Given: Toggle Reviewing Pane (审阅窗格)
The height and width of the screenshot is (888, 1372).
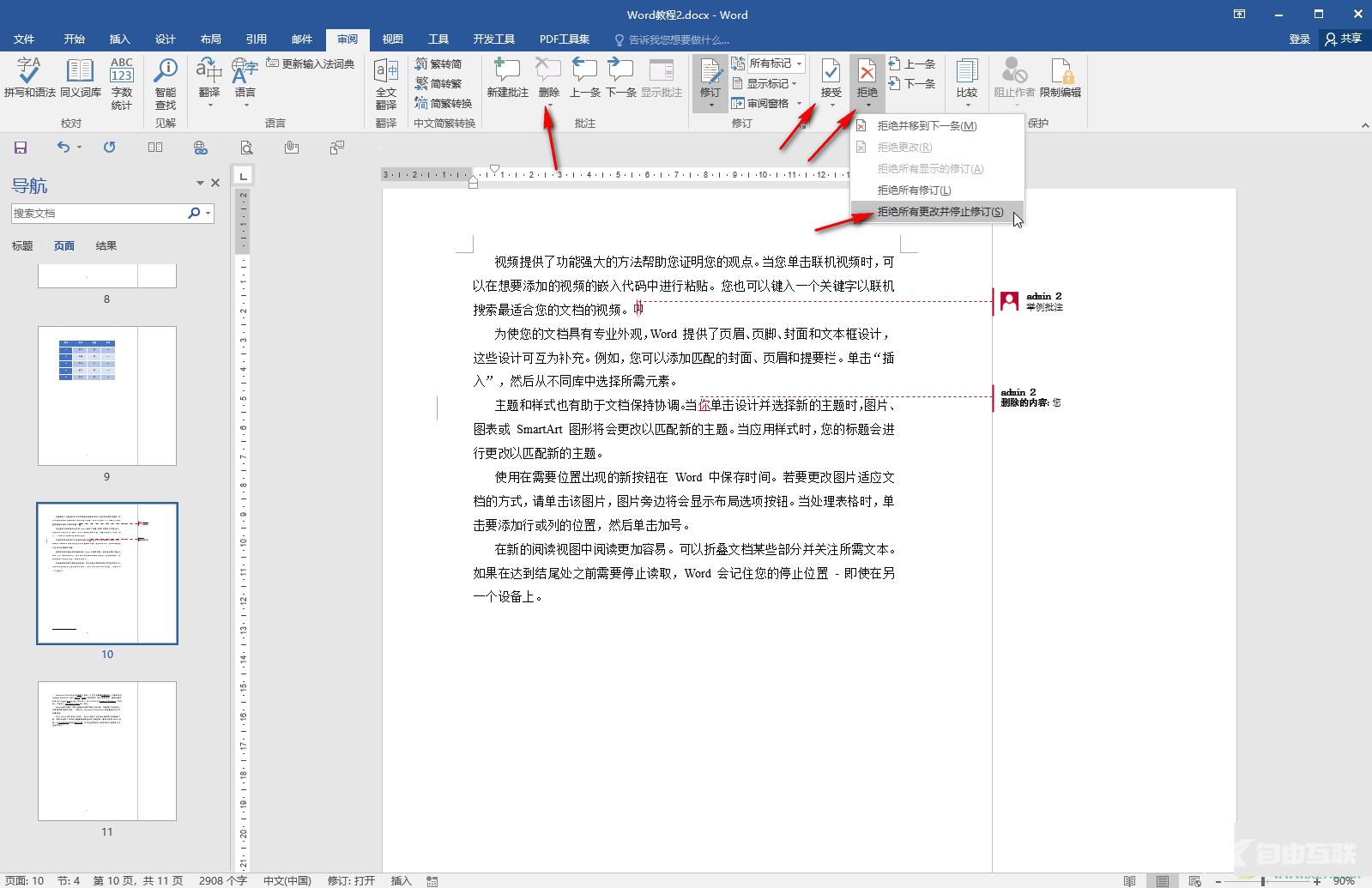Looking at the screenshot, I should coord(760,103).
